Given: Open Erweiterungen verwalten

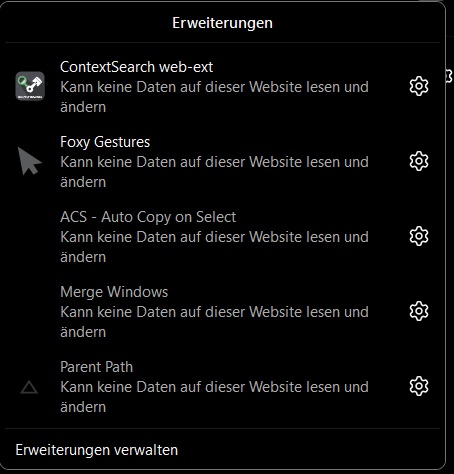Looking at the screenshot, I should (97, 450).
